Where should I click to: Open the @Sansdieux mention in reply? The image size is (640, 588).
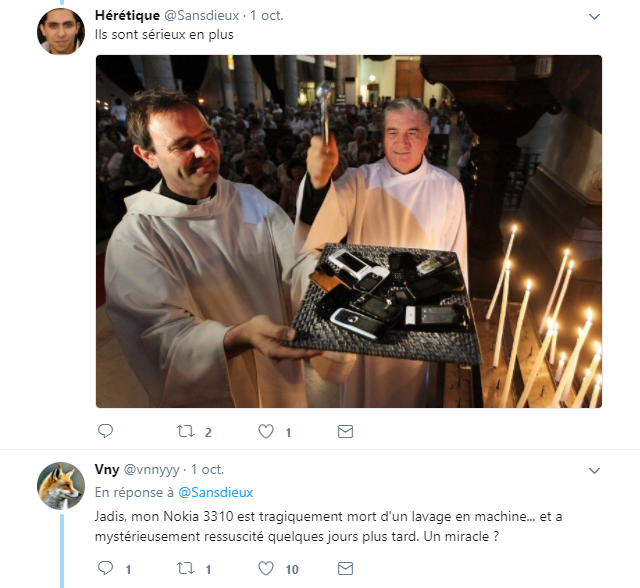click(216, 492)
